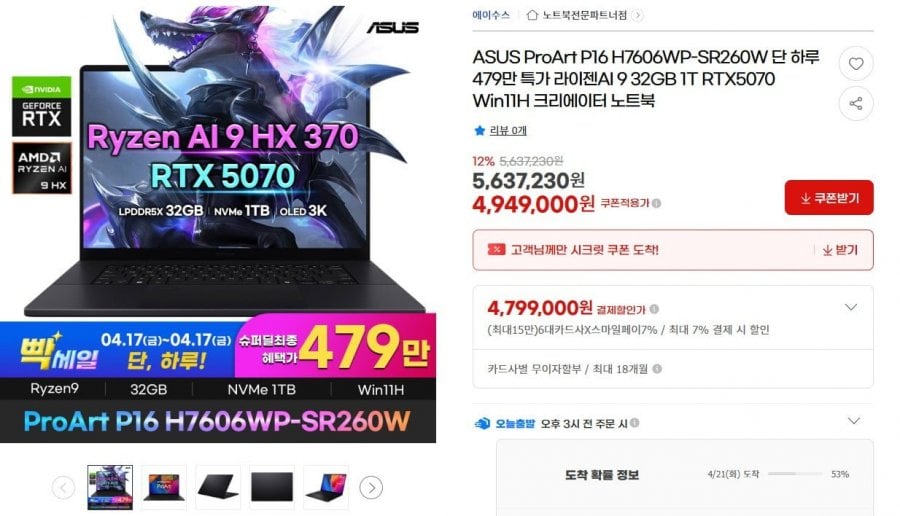
Task: Click the info icon beside 쿠폰적용가
Action: (x=657, y=203)
